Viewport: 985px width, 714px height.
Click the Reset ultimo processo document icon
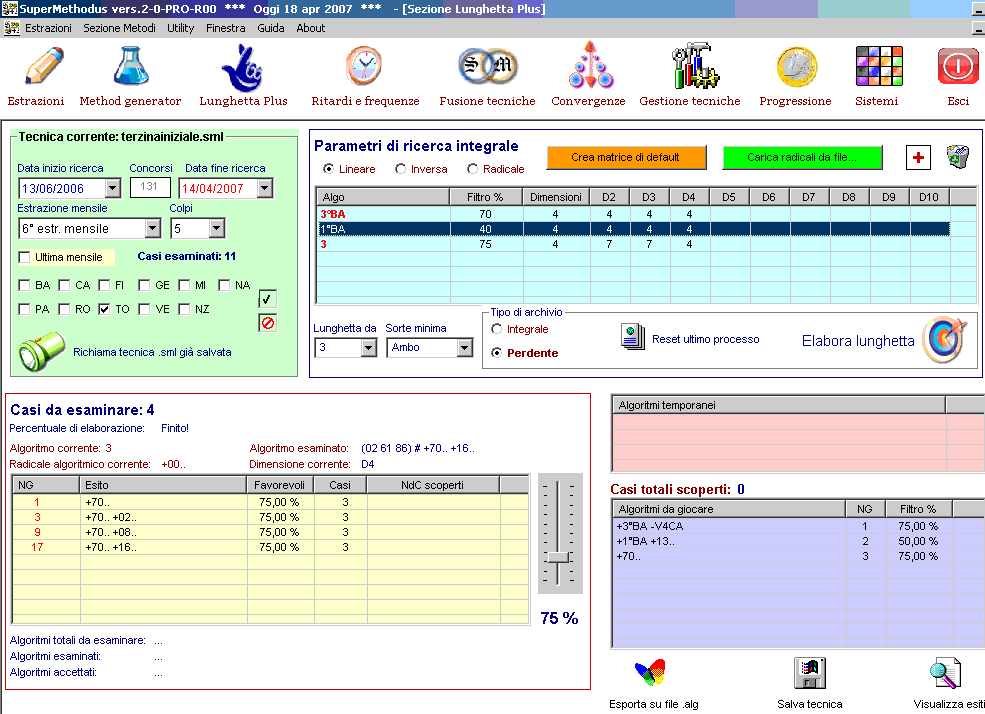tap(633, 337)
